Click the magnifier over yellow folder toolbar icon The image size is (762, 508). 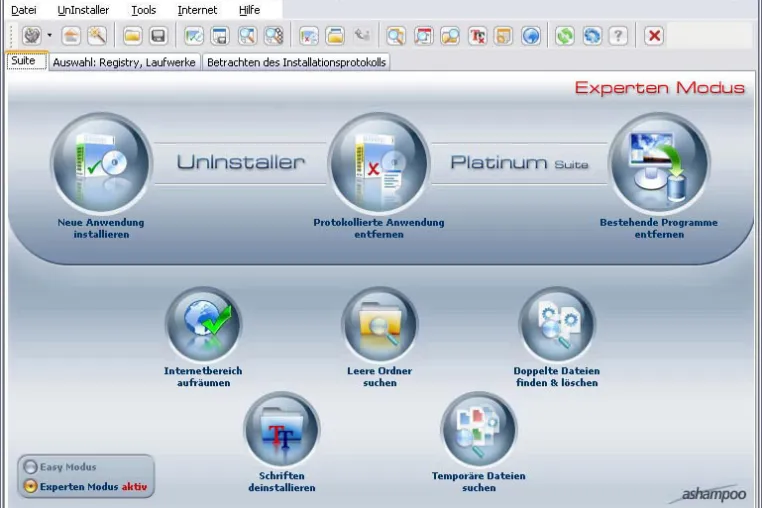pyautogui.click(x=396, y=35)
